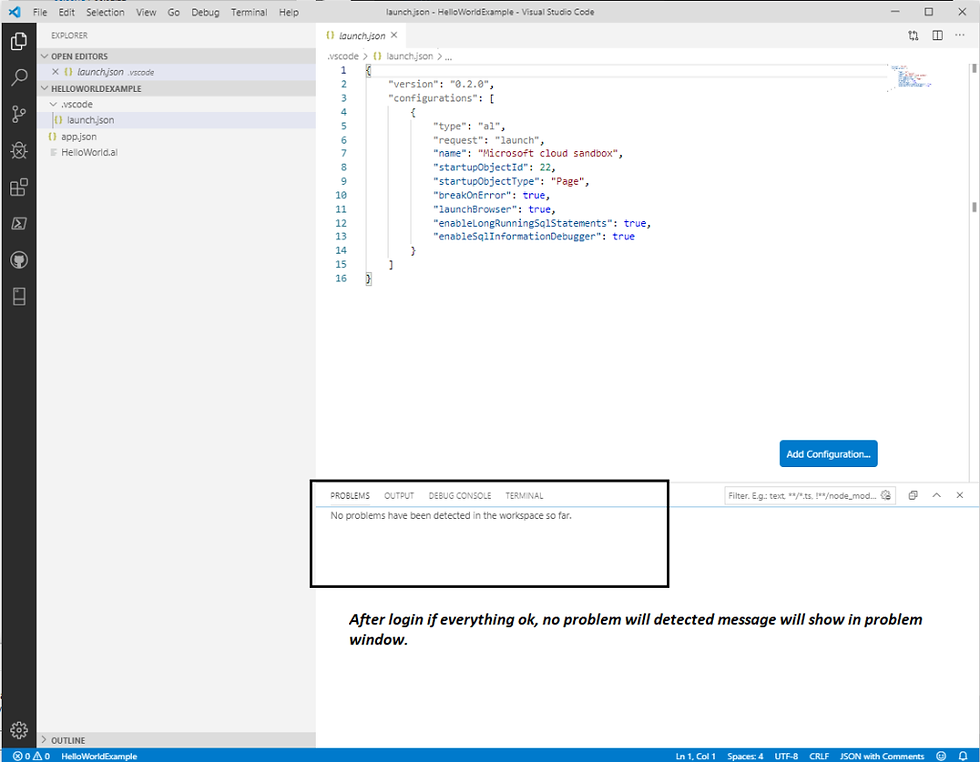Click the HelloWorldExample status bar item
980x762 pixels.
pyautogui.click(x=99, y=756)
